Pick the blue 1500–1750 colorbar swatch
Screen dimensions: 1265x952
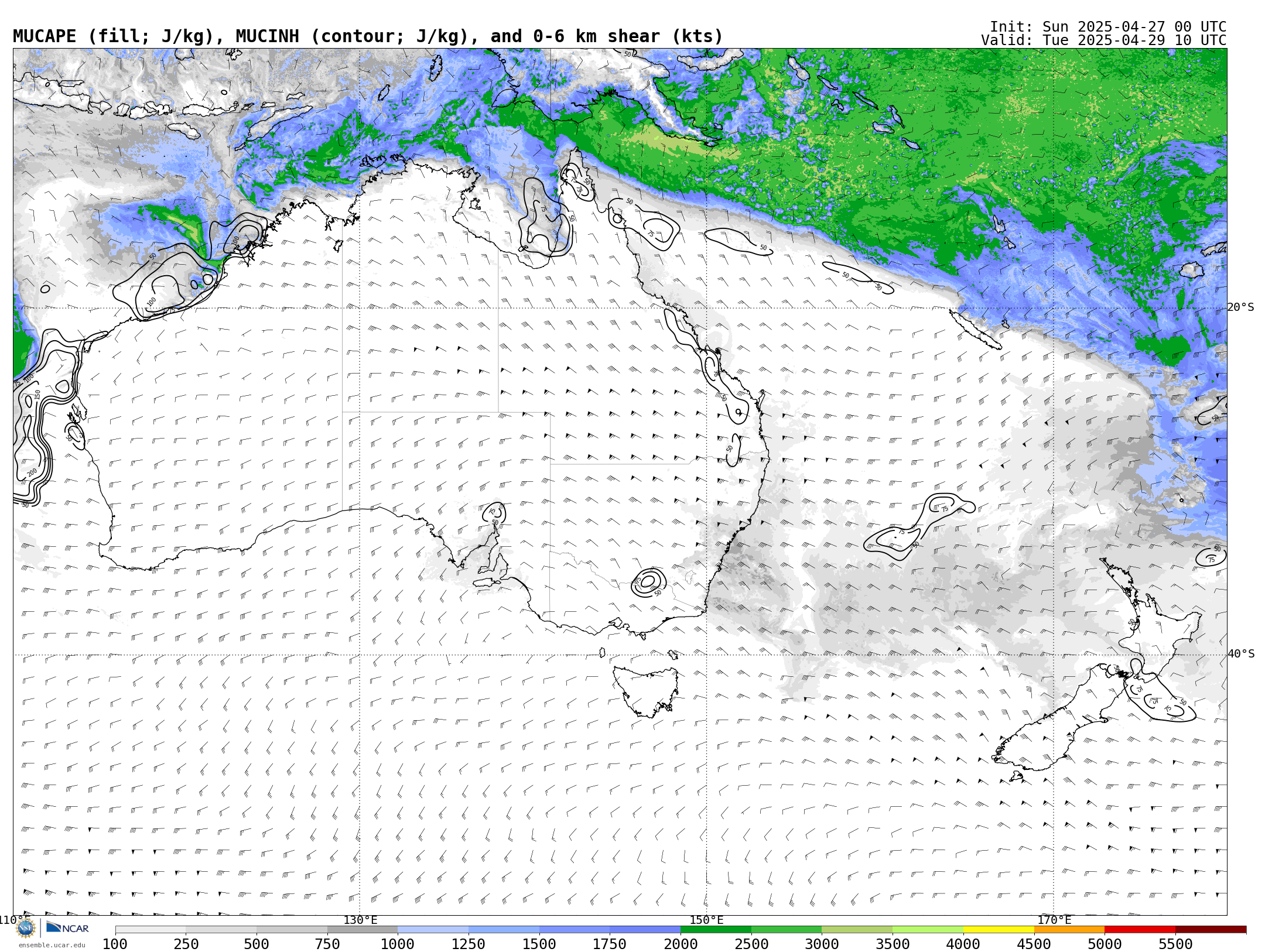[575, 929]
